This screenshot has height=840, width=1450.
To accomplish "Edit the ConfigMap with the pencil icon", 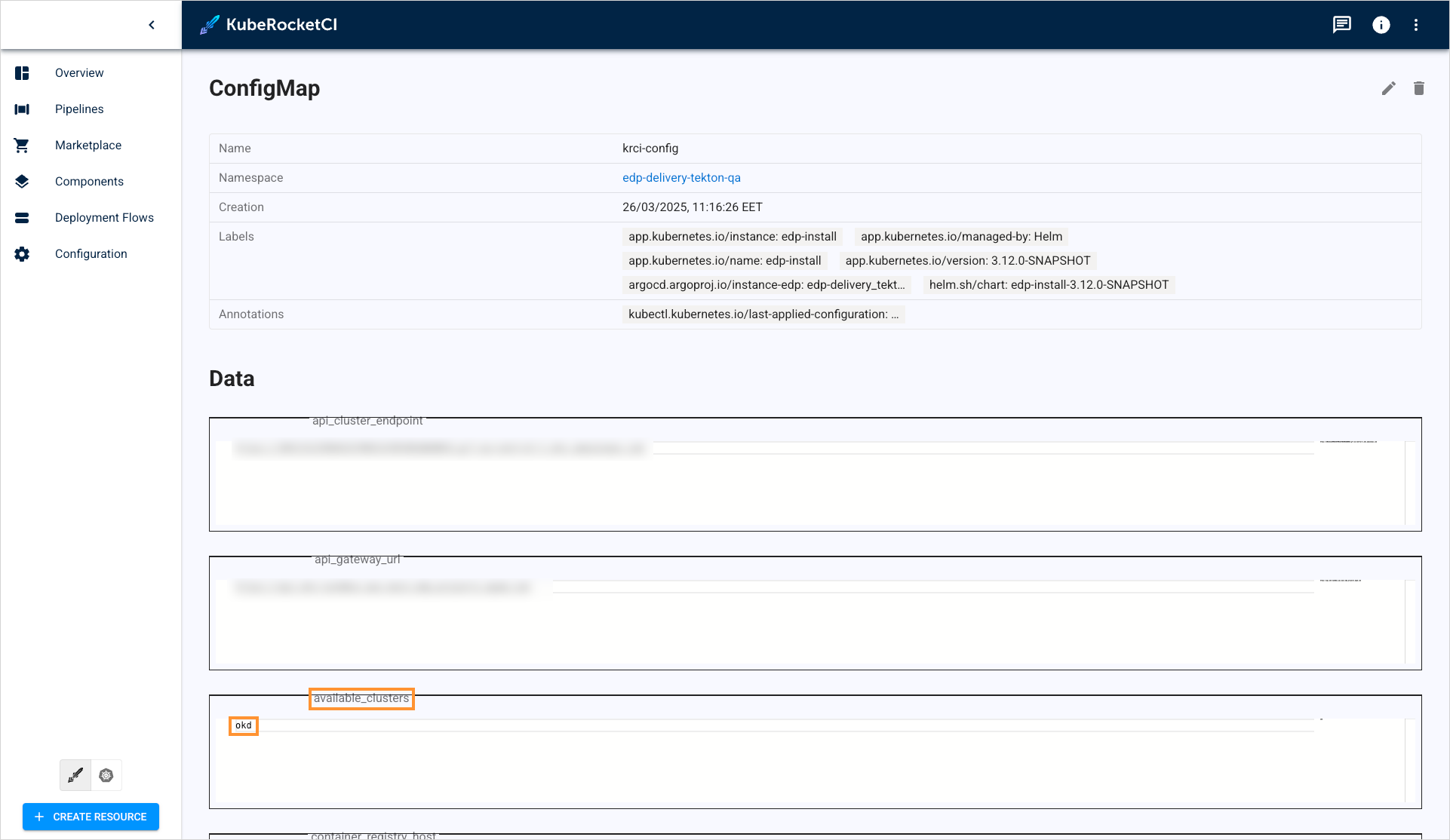I will pos(1389,88).
